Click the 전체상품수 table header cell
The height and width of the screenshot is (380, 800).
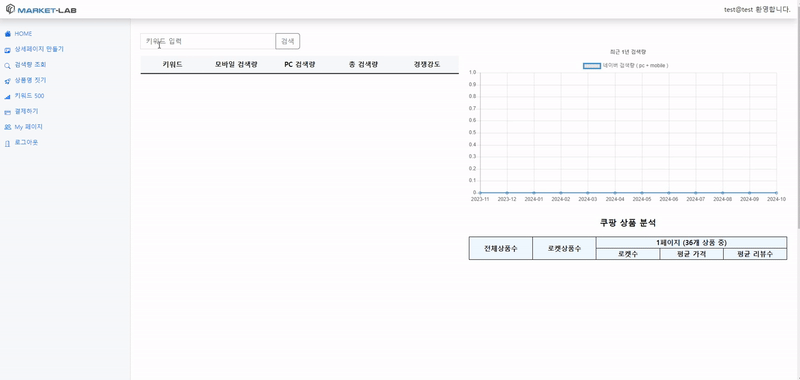coord(501,248)
